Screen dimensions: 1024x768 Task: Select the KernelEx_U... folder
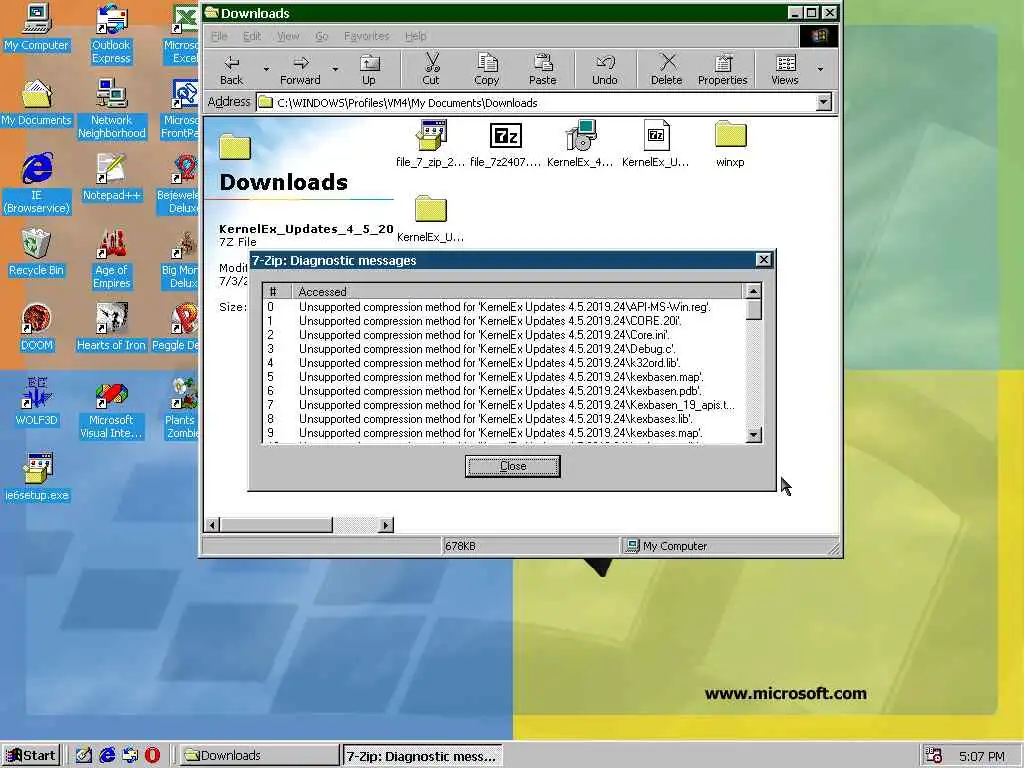click(x=430, y=219)
